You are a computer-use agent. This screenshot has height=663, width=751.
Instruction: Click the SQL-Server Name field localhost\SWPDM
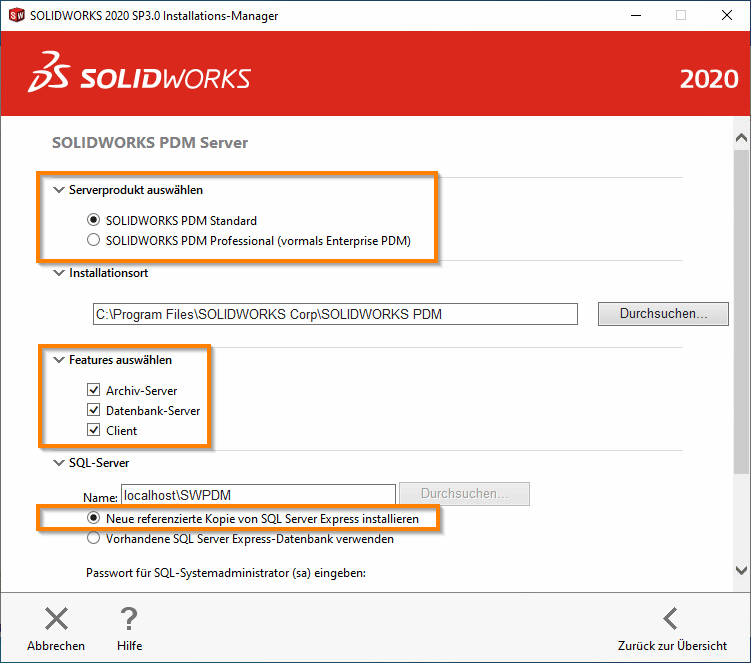pyautogui.click(x=259, y=495)
